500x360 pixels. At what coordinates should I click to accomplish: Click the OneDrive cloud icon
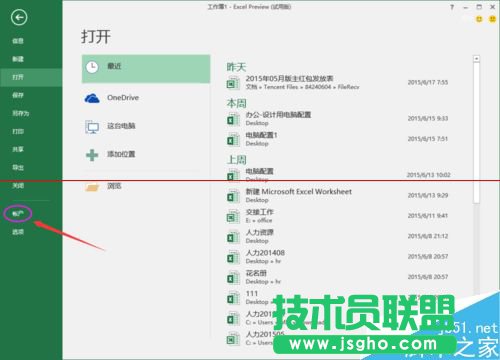click(x=92, y=98)
